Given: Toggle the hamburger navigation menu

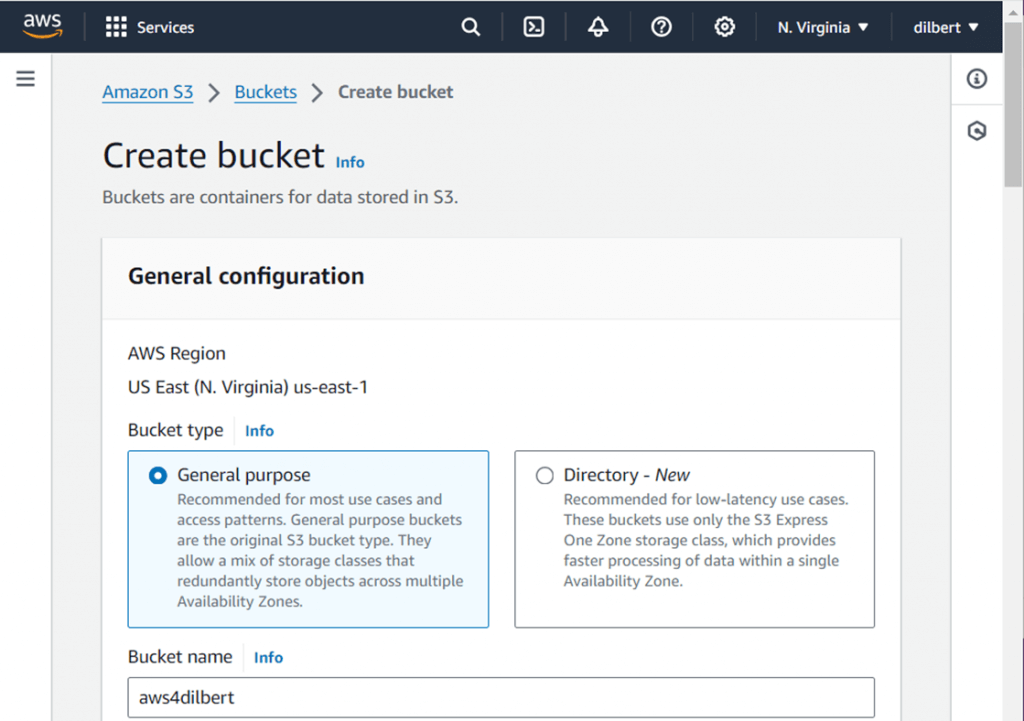Looking at the screenshot, I should (25, 79).
